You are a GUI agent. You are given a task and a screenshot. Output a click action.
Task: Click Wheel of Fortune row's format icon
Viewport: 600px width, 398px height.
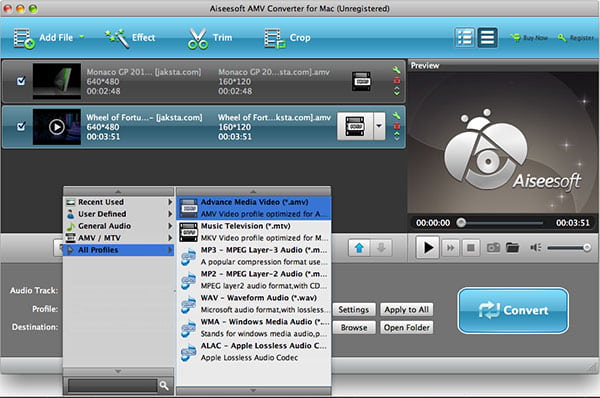point(355,126)
